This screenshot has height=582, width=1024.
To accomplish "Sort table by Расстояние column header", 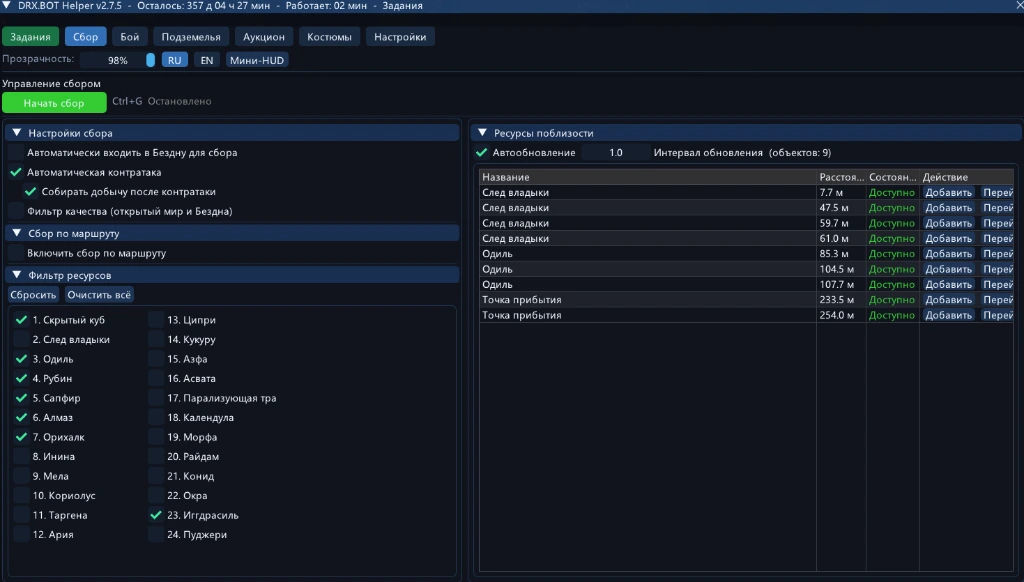I will coord(841,177).
